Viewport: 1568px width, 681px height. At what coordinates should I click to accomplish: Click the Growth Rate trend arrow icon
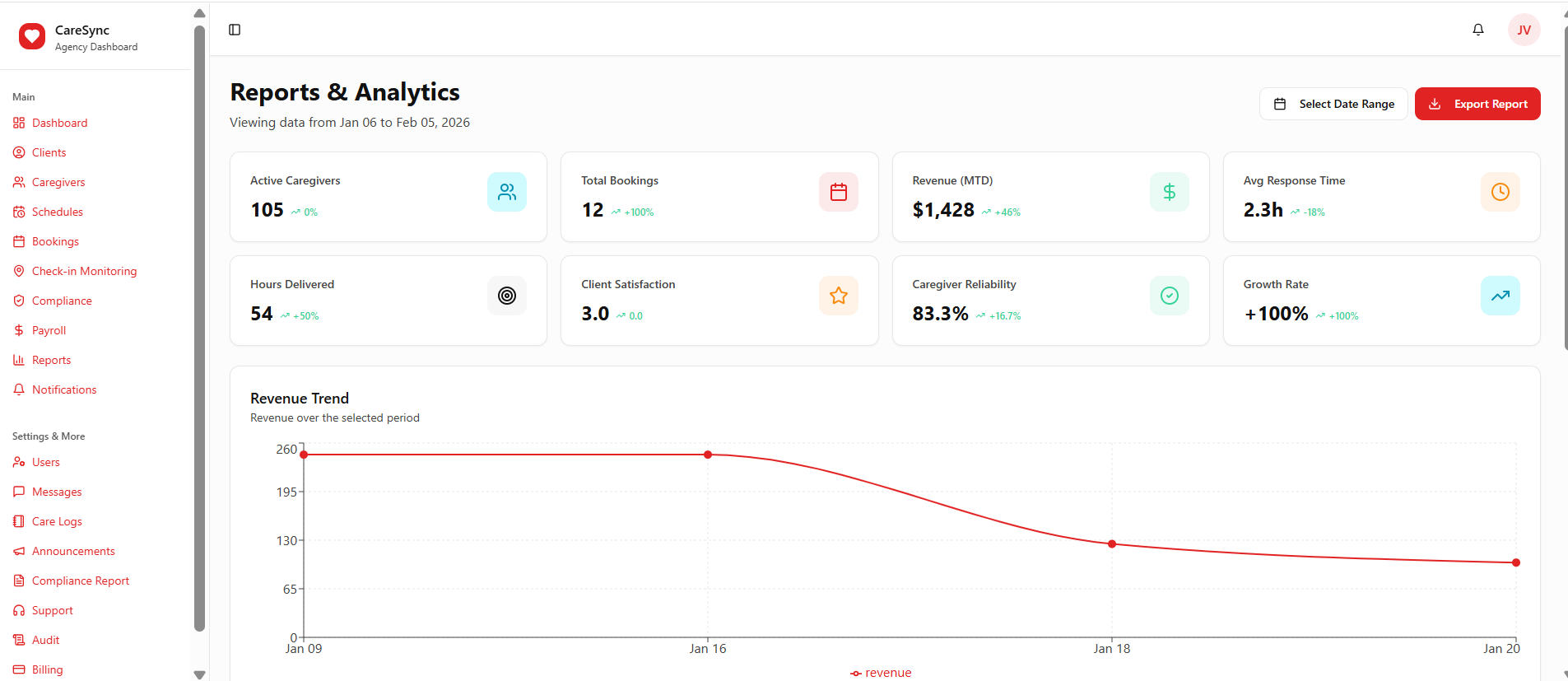click(x=1501, y=296)
